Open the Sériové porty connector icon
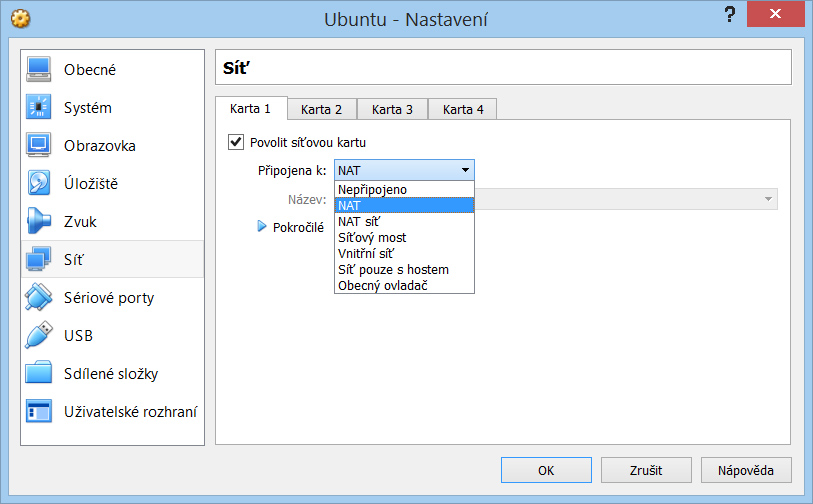 tap(38, 297)
